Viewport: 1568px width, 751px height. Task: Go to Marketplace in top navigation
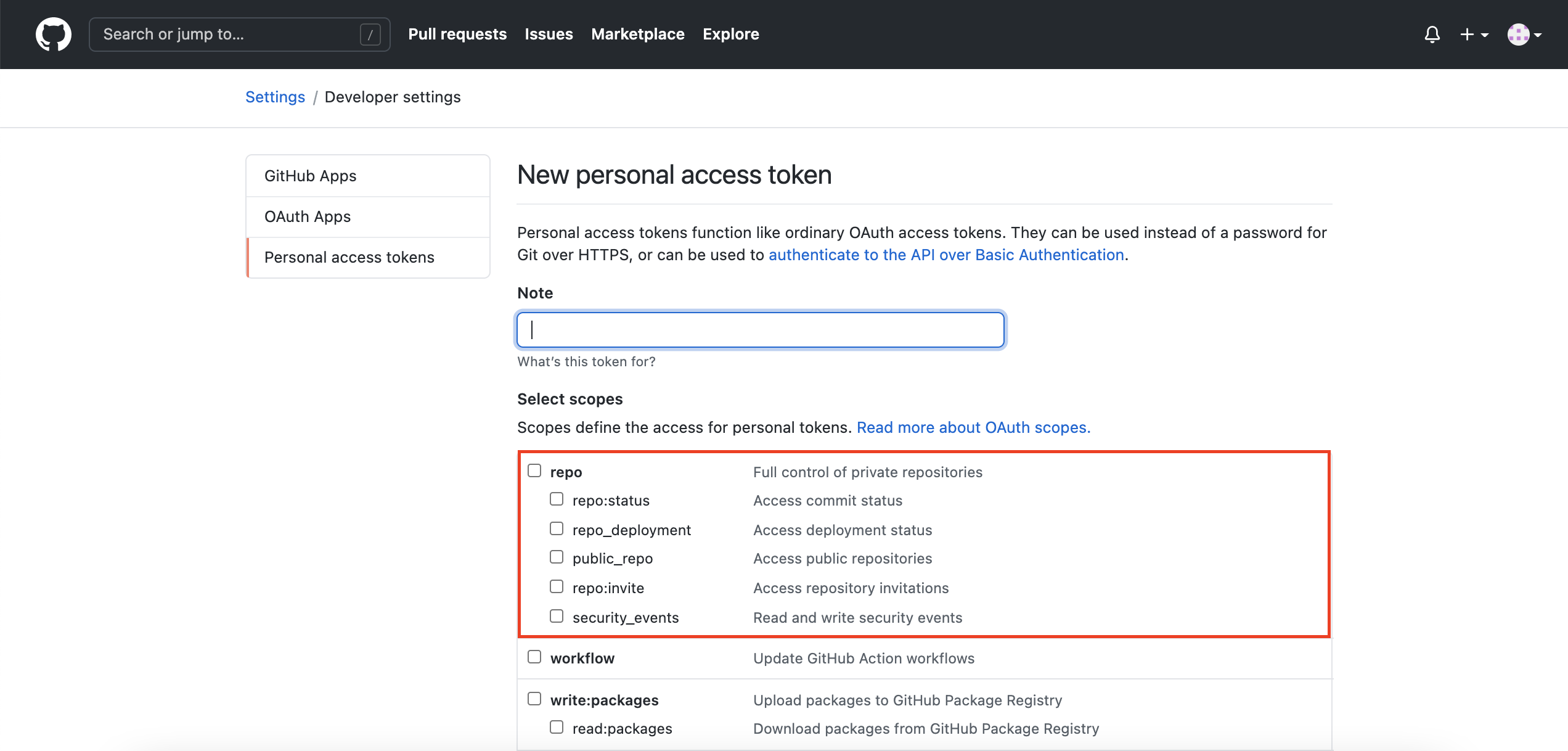pos(638,34)
